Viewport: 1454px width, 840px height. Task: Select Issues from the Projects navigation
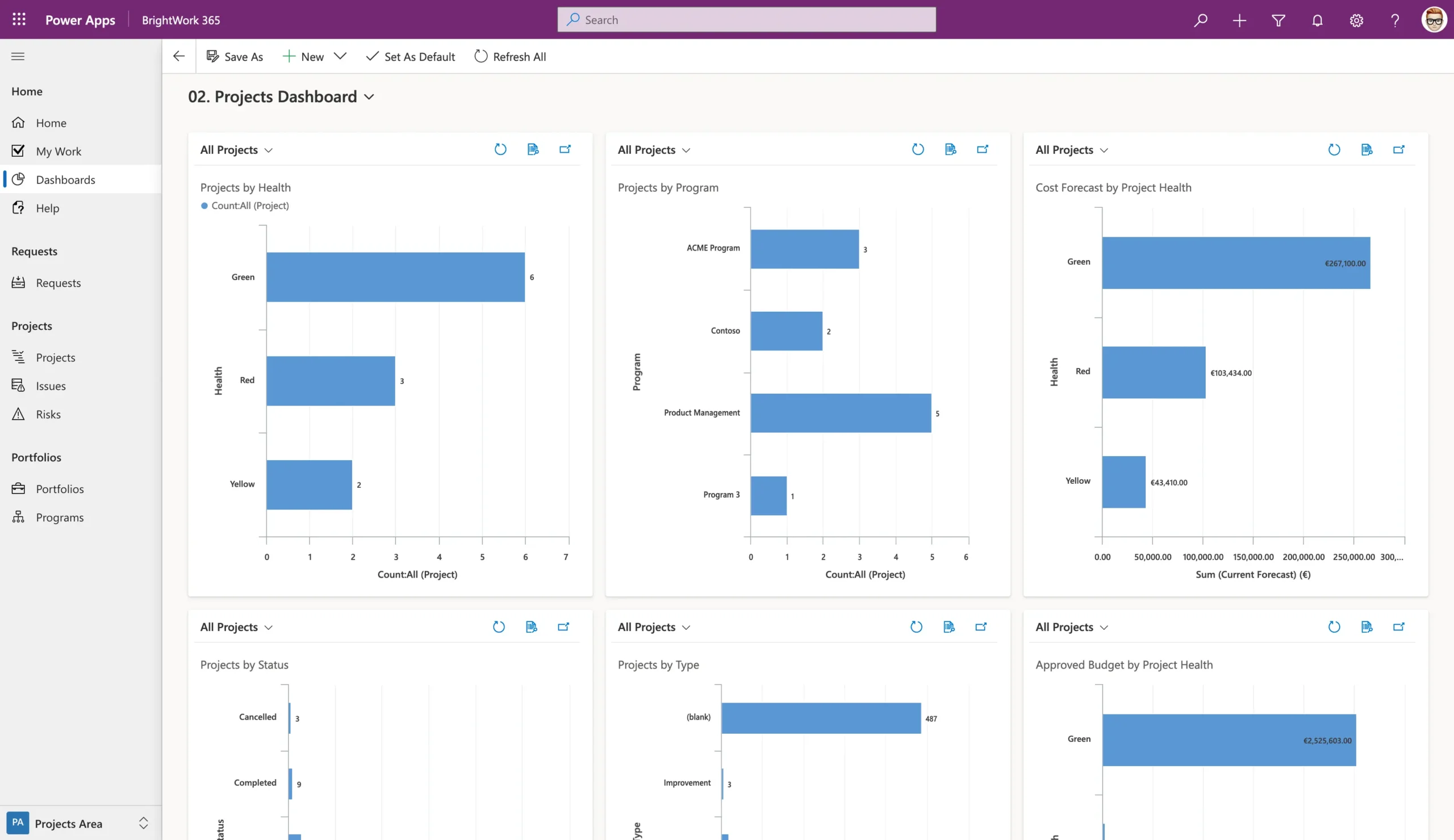(51, 386)
